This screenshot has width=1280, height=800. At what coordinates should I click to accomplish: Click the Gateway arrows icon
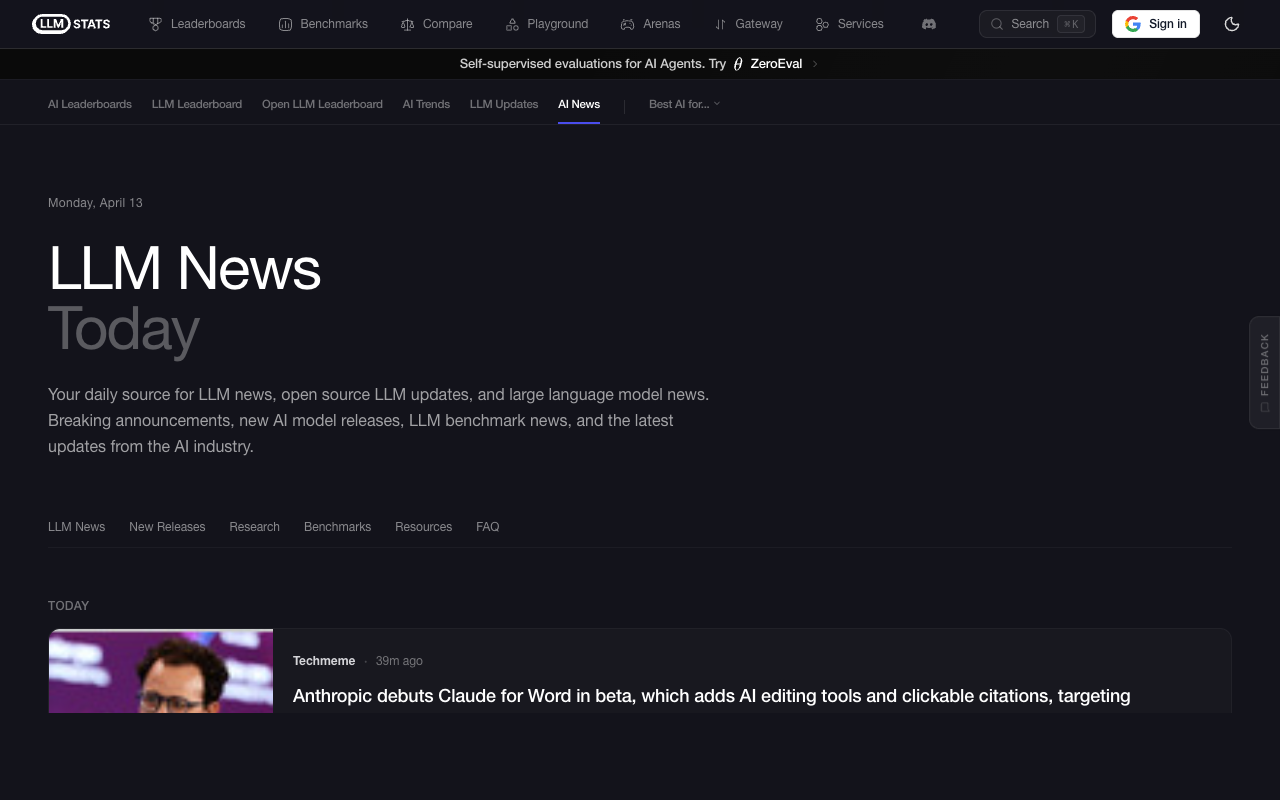tap(720, 24)
